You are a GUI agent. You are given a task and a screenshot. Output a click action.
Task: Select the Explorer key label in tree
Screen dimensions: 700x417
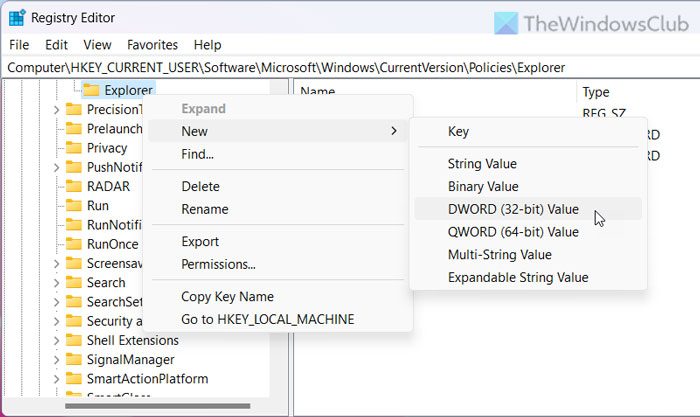129,90
